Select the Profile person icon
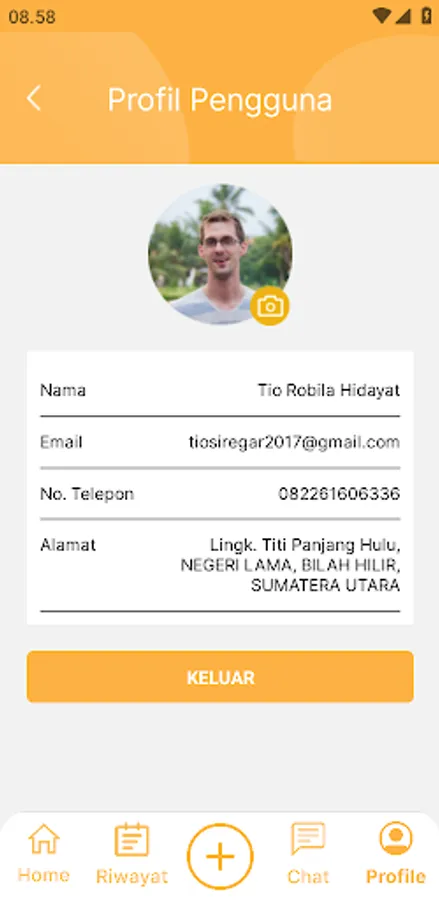Viewport: 439px width, 900px height. coord(396,839)
